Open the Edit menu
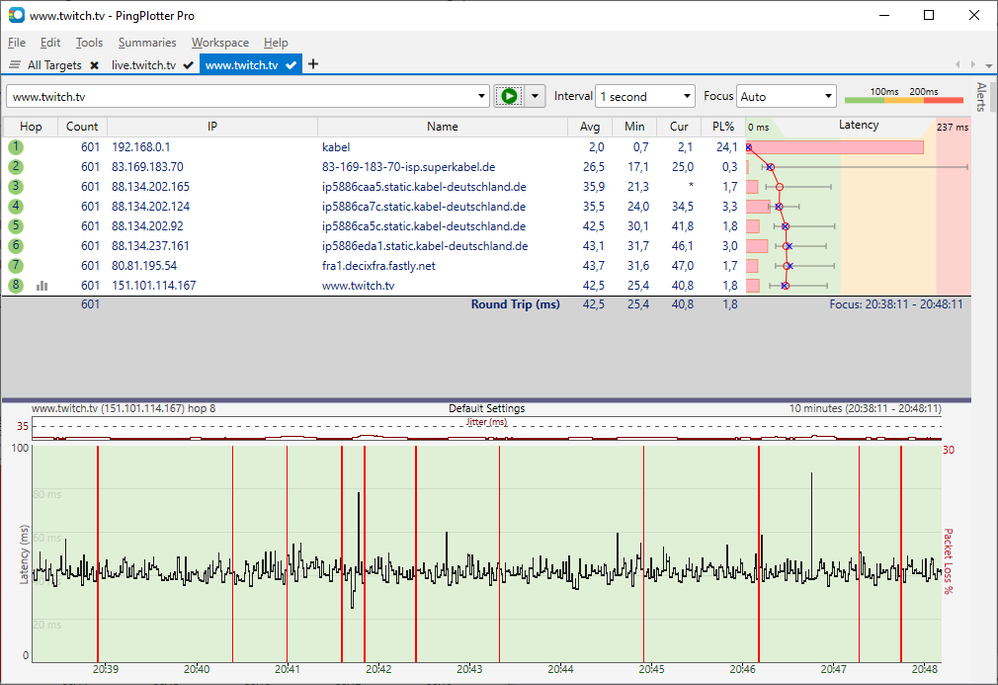 [x=50, y=43]
